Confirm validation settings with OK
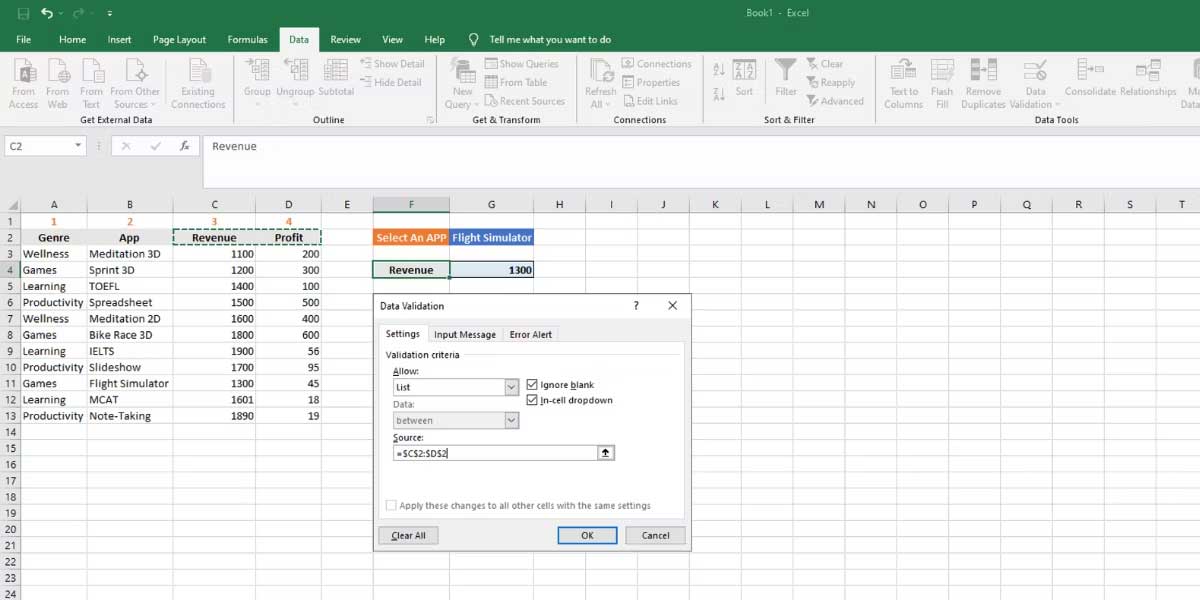1200x600 pixels. [x=587, y=535]
